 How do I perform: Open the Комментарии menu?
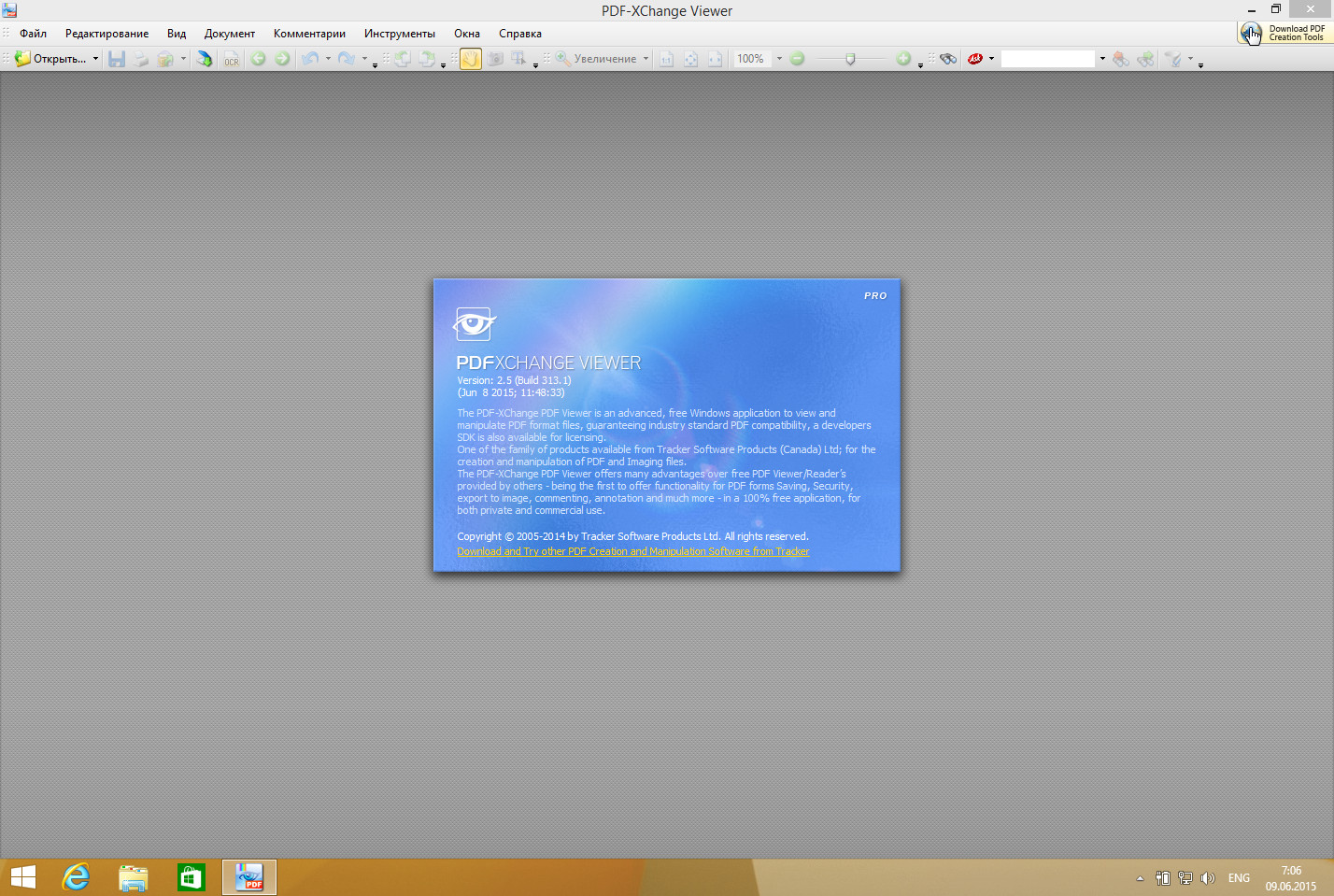pyautogui.click(x=309, y=34)
